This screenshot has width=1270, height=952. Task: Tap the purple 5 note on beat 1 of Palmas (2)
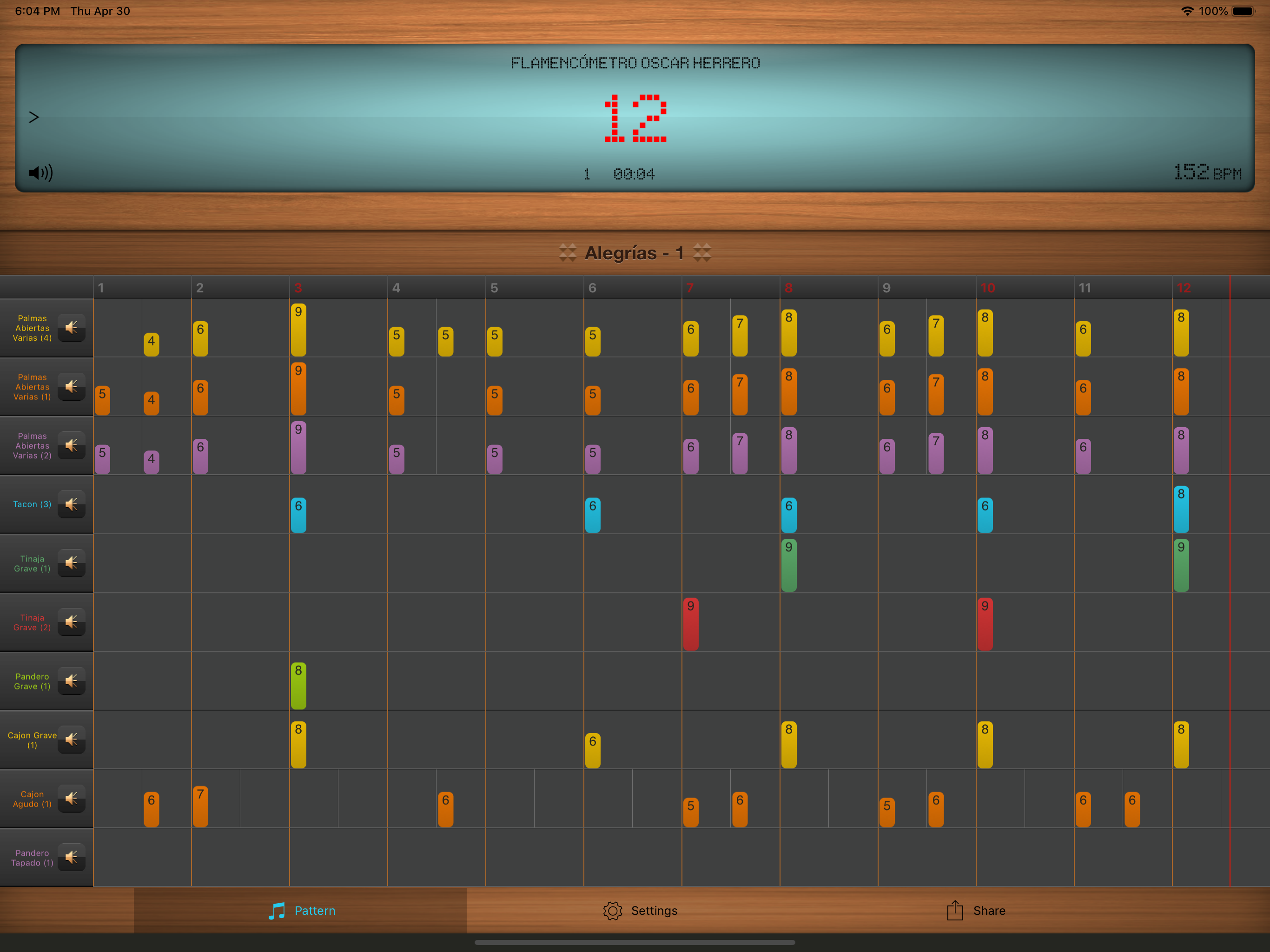pyautogui.click(x=102, y=459)
